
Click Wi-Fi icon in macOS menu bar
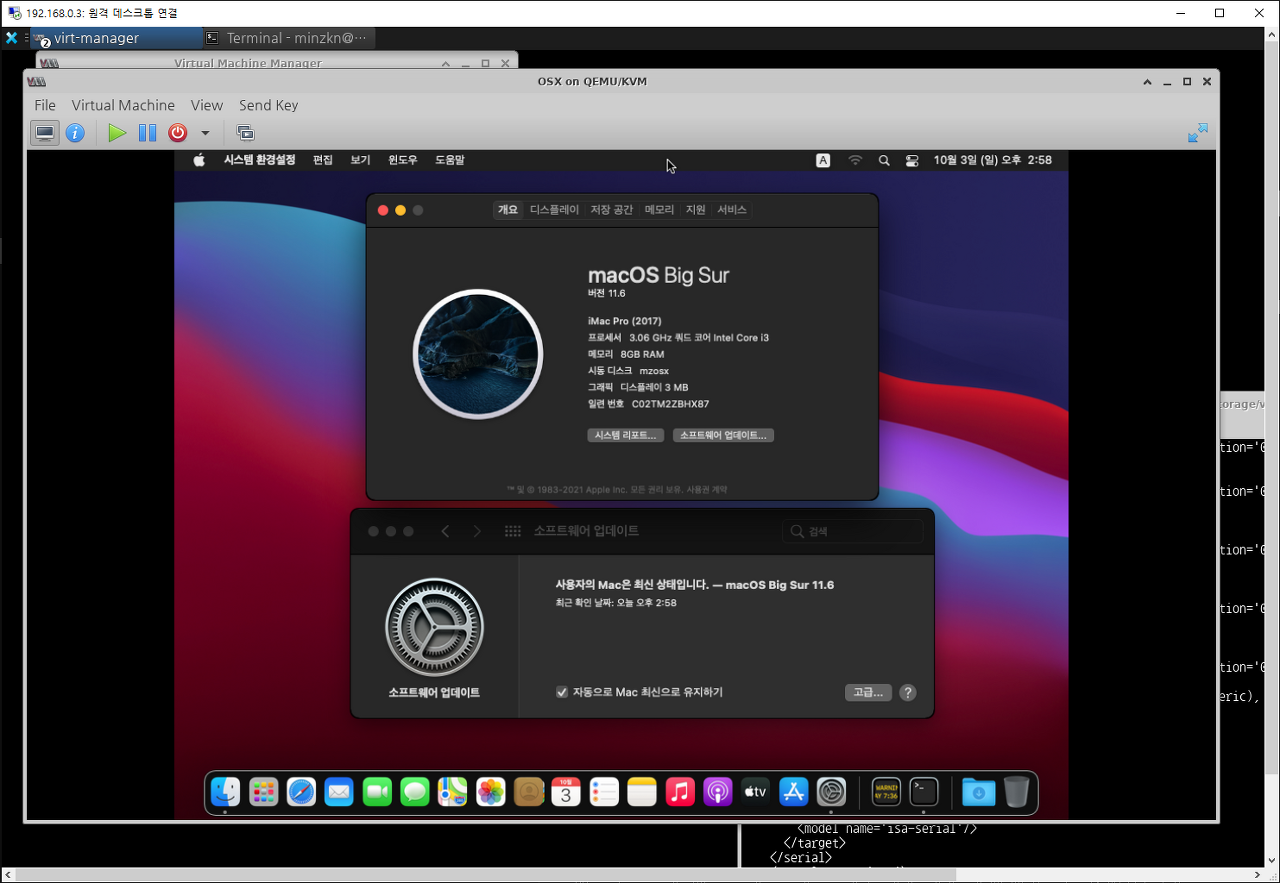tap(855, 160)
